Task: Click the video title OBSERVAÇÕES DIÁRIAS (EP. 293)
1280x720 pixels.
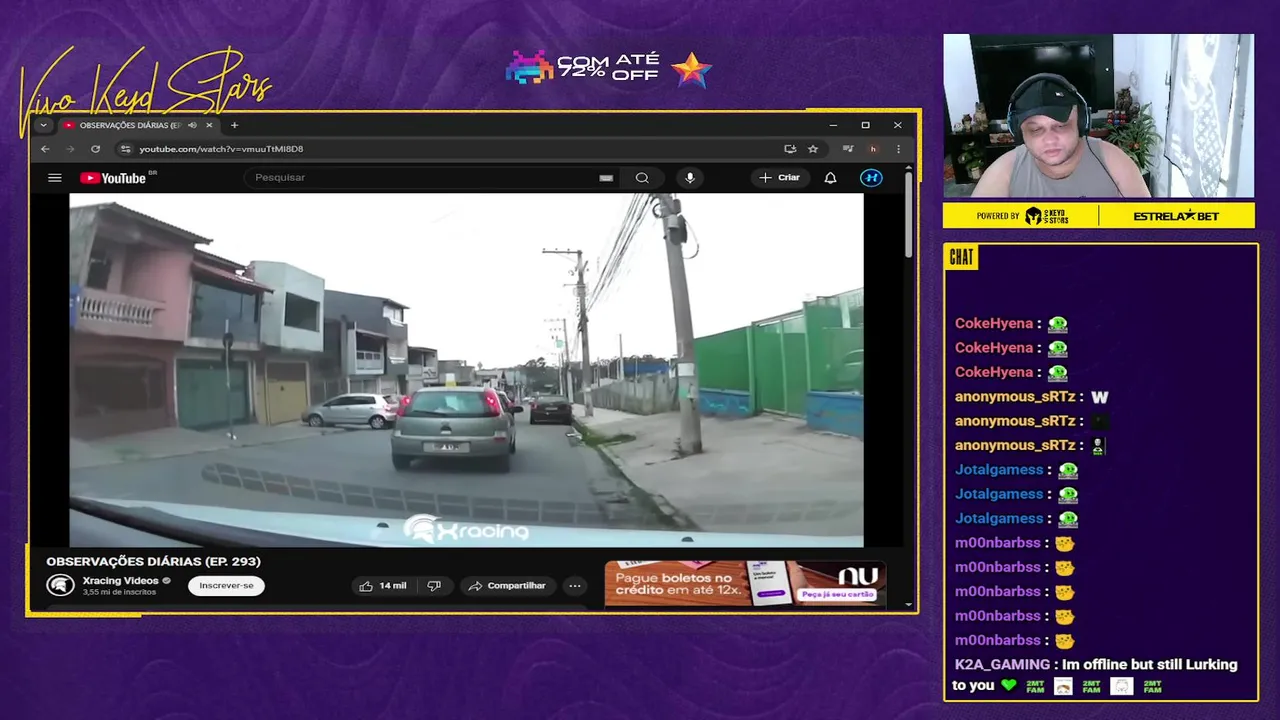Action: pos(153,562)
